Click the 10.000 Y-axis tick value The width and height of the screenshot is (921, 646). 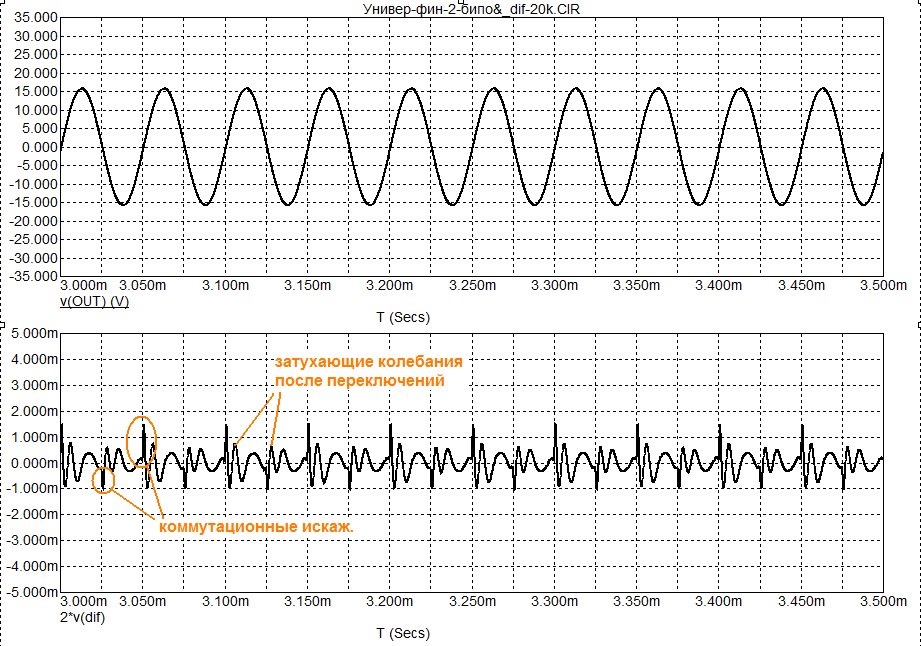click(36, 110)
